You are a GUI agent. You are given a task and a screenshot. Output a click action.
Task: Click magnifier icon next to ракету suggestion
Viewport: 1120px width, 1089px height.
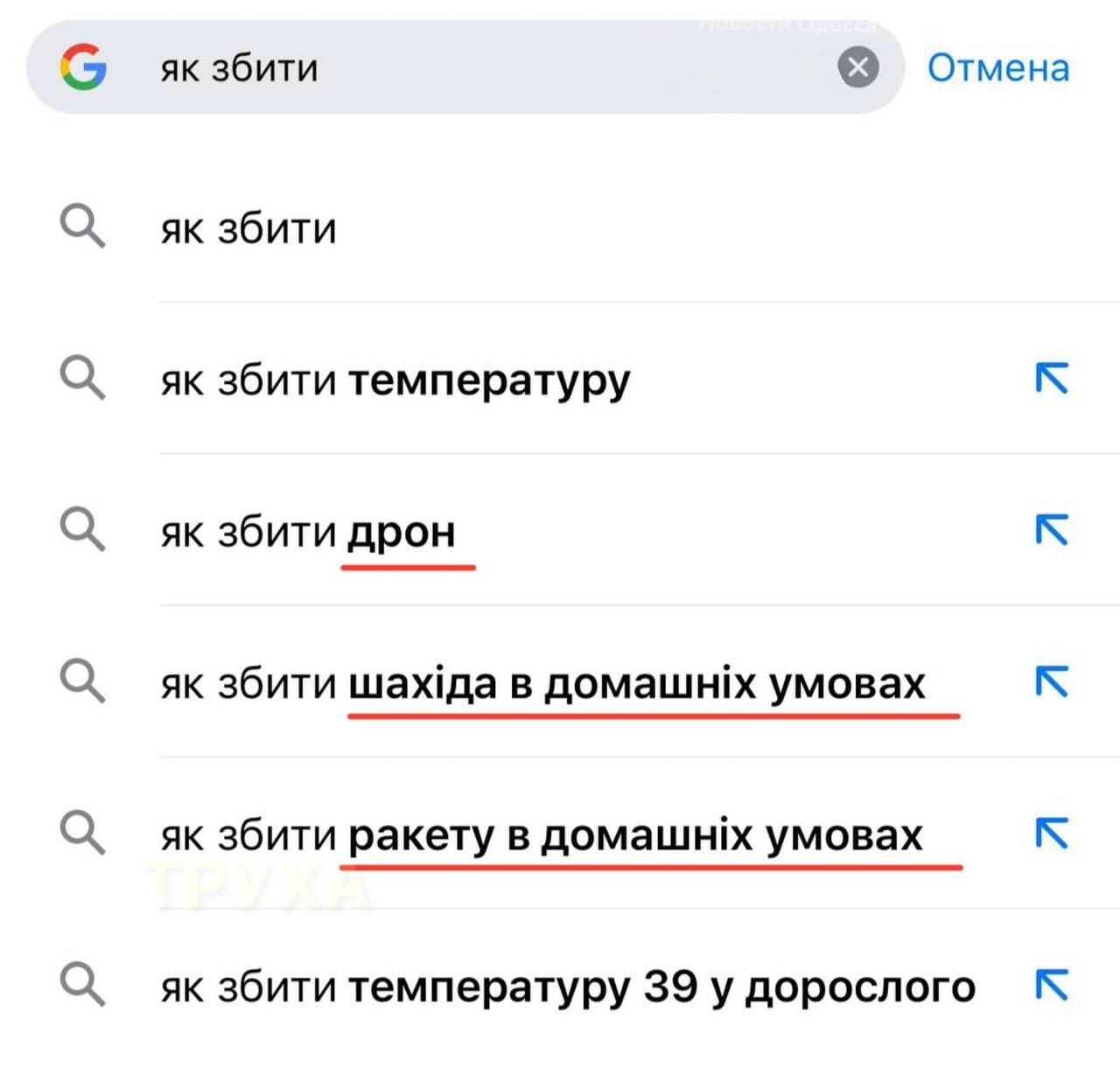click(82, 833)
